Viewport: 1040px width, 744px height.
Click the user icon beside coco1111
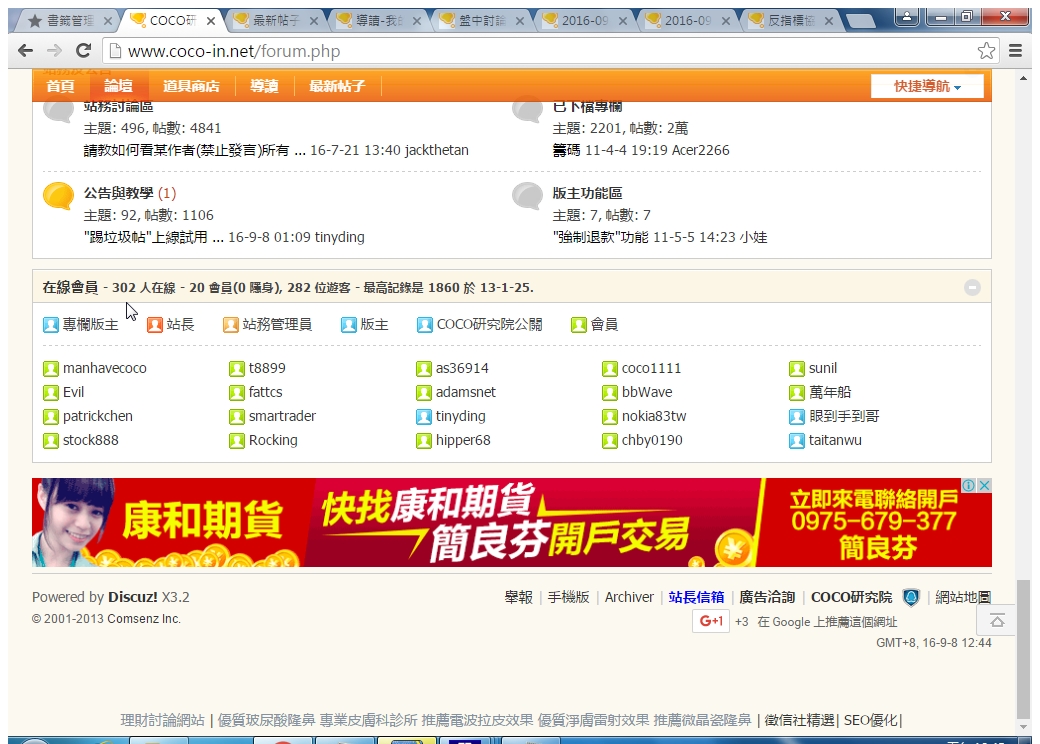610,369
